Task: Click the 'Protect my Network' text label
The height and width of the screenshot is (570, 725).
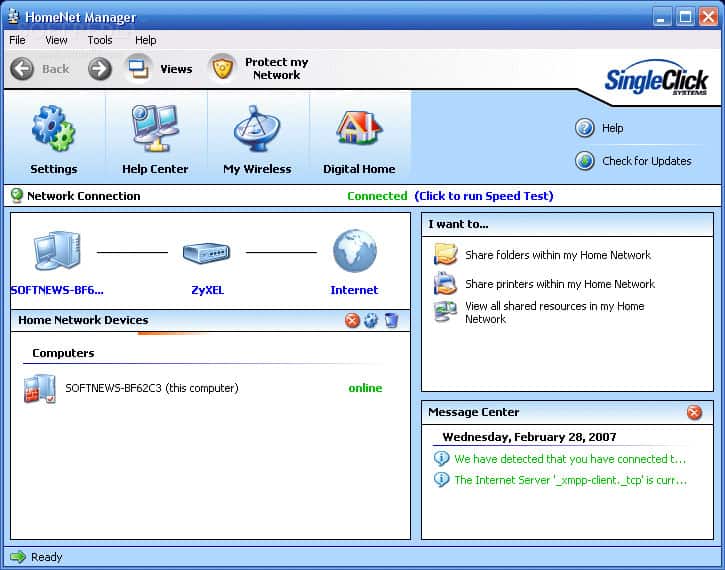Action: pyautogui.click(x=276, y=68)
